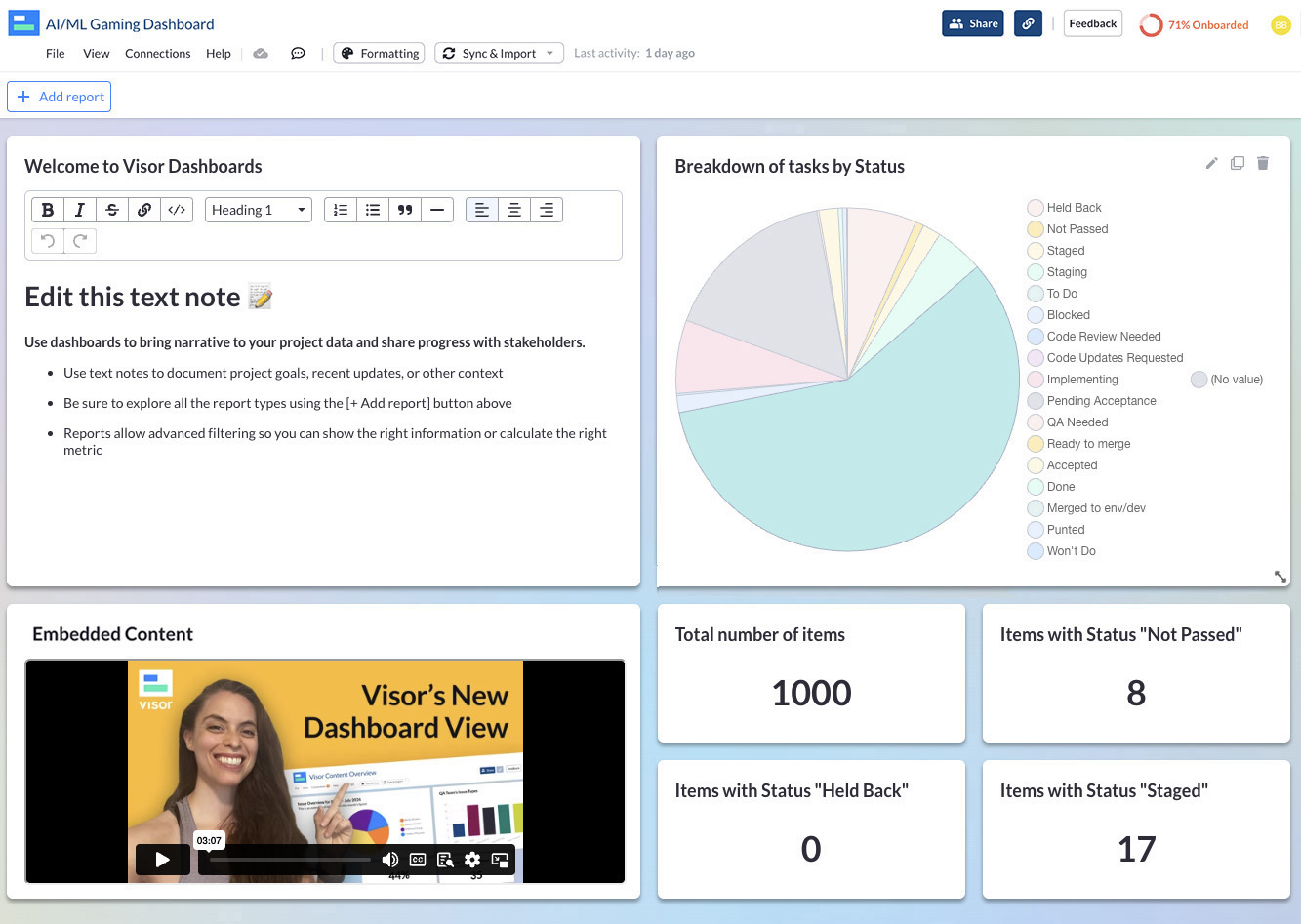Duplicate the status breakdown report

1237,164
